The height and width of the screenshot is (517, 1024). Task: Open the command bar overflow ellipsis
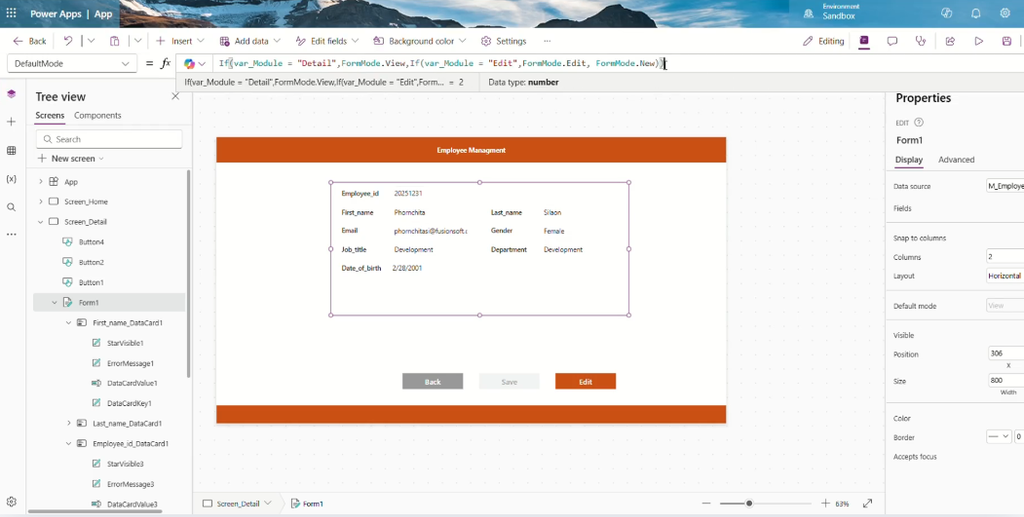pos(547,40)
